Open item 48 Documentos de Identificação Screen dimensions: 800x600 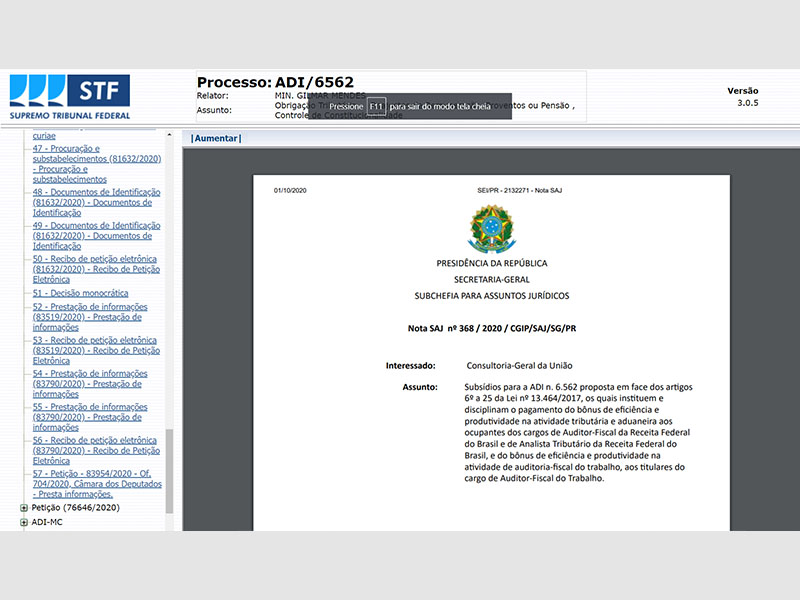[96, 203]
